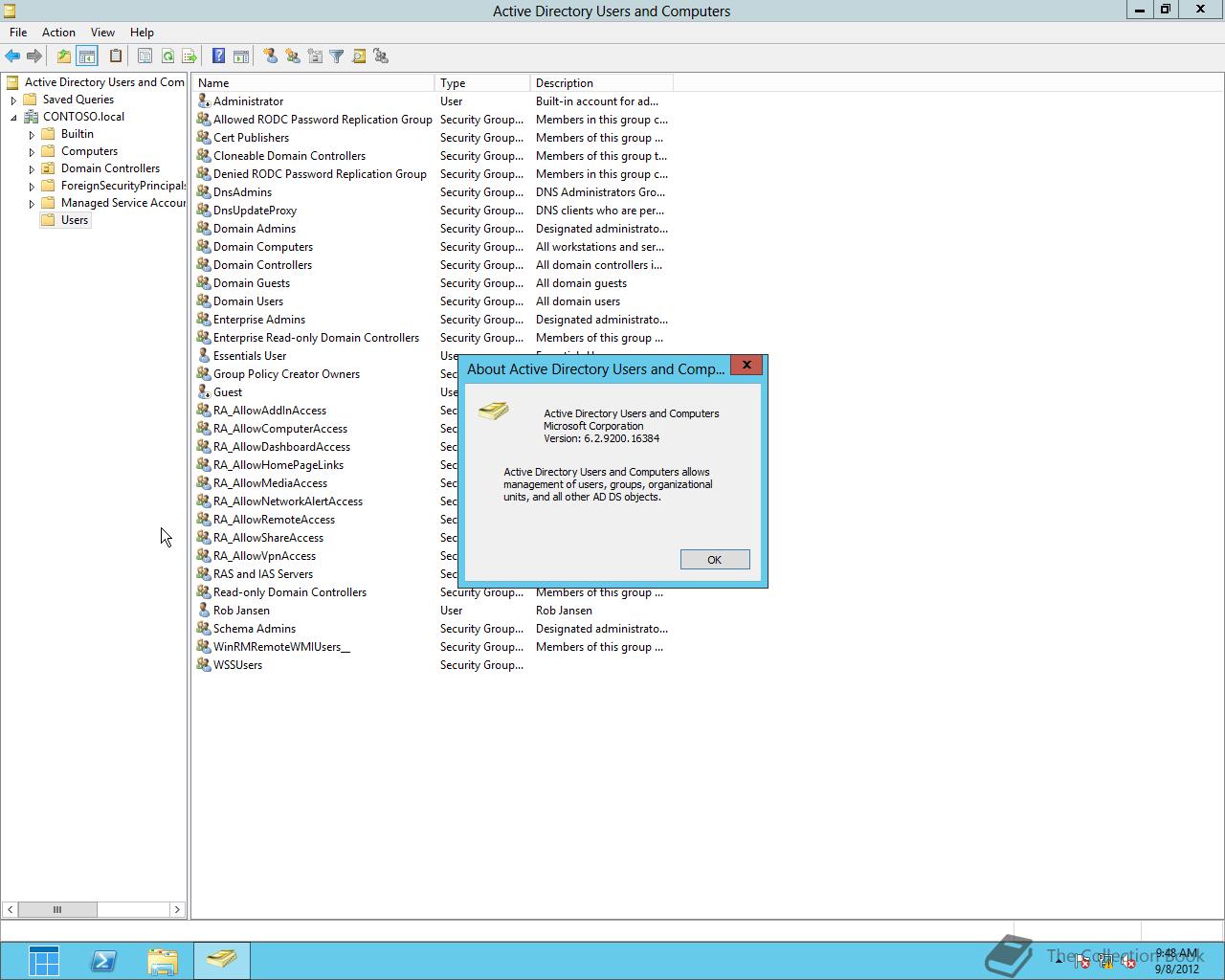Select the Domain Users group row
The height and width of the screenshot is (980, 1225).
433,301
